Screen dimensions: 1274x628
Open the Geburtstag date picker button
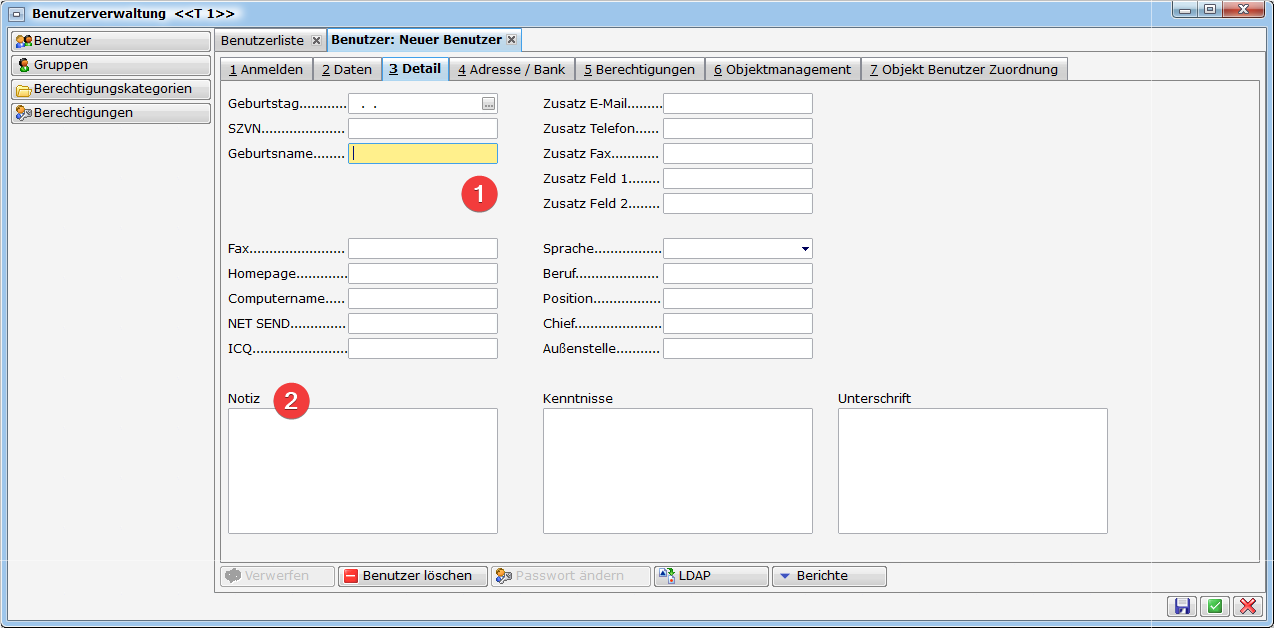(x=488, y=104)
